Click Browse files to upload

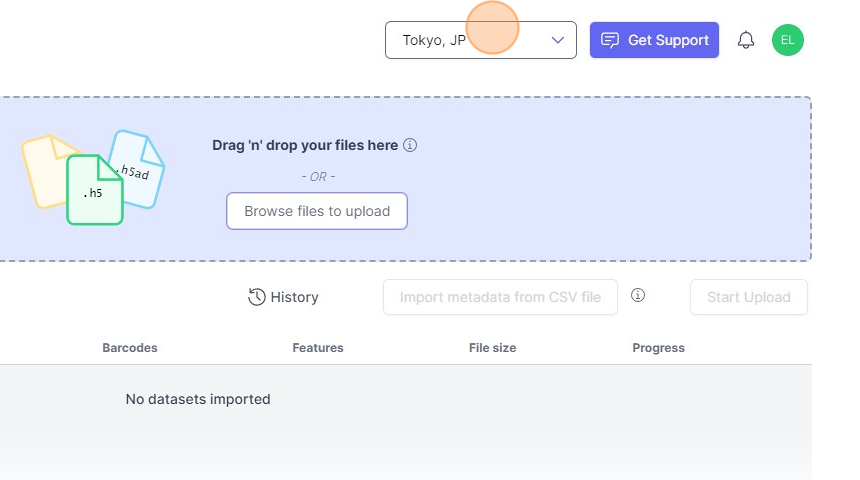point(316,211)
